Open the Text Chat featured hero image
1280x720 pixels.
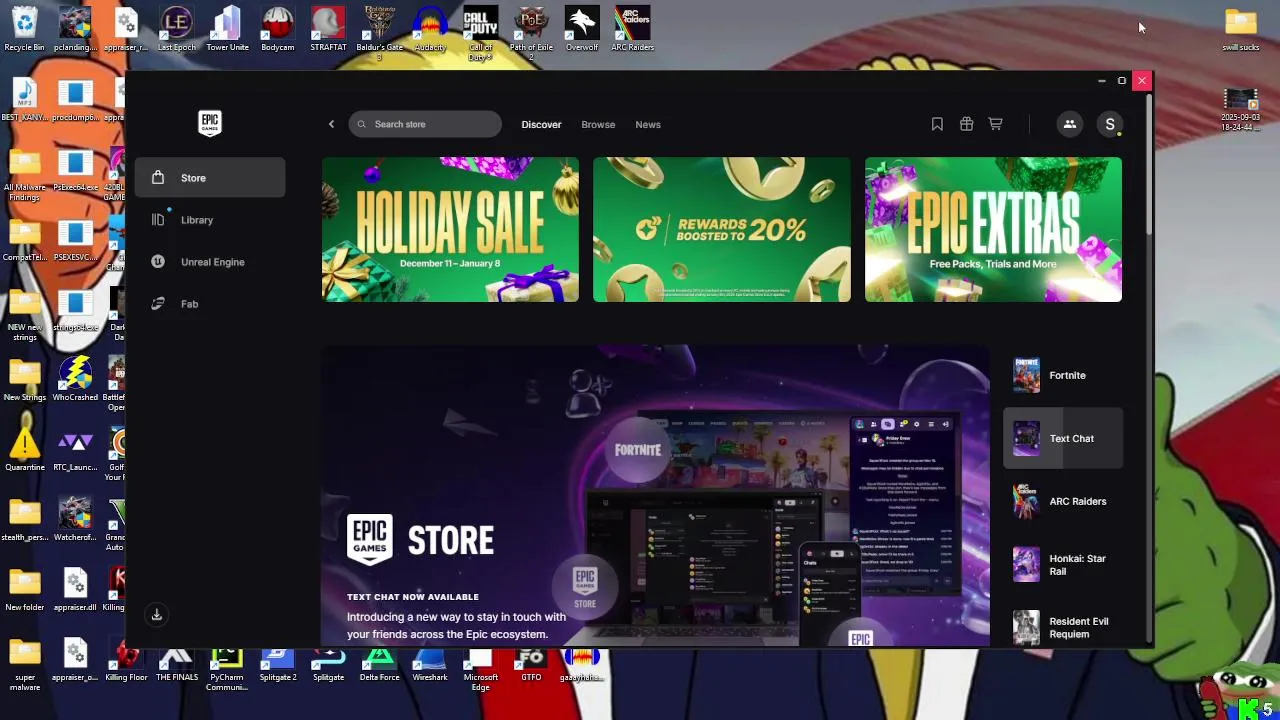pos(655,496)
